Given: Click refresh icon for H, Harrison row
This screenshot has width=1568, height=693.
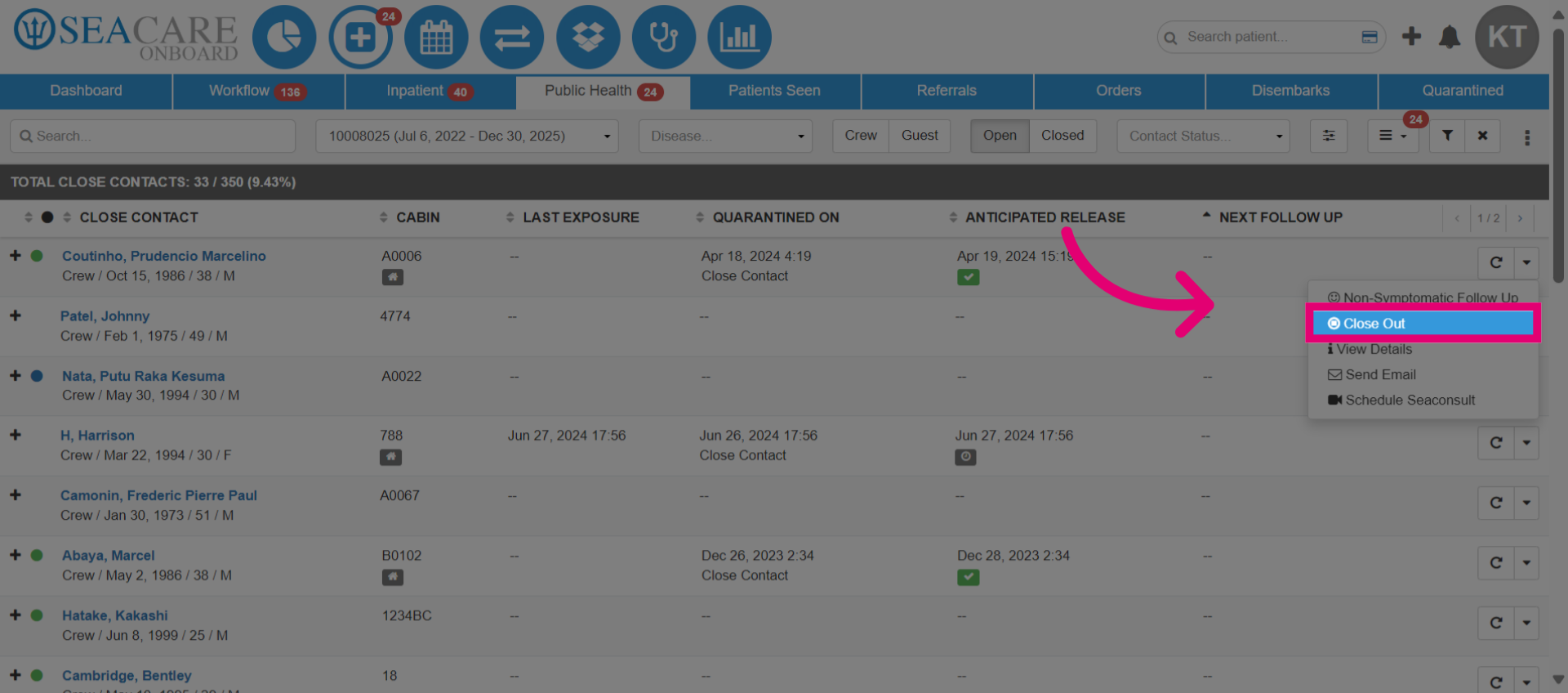Looking at the screenshot, I should (x=1496, y=442).
